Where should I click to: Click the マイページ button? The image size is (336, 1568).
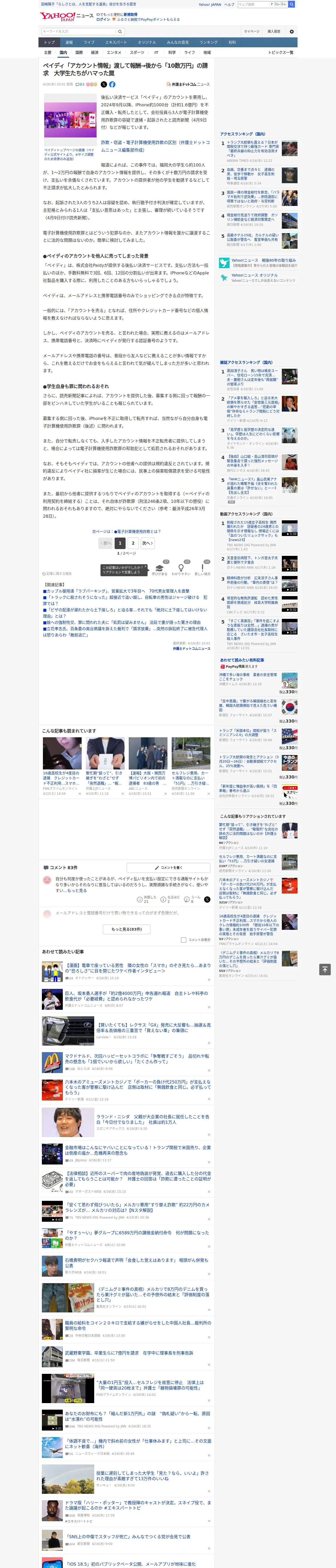[x=252, y=32]
